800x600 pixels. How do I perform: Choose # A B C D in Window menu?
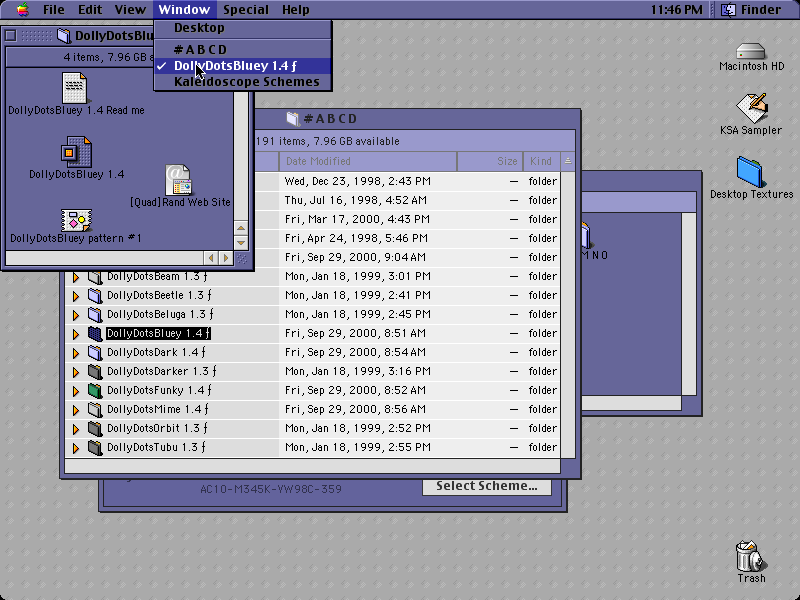coord(243,49)
